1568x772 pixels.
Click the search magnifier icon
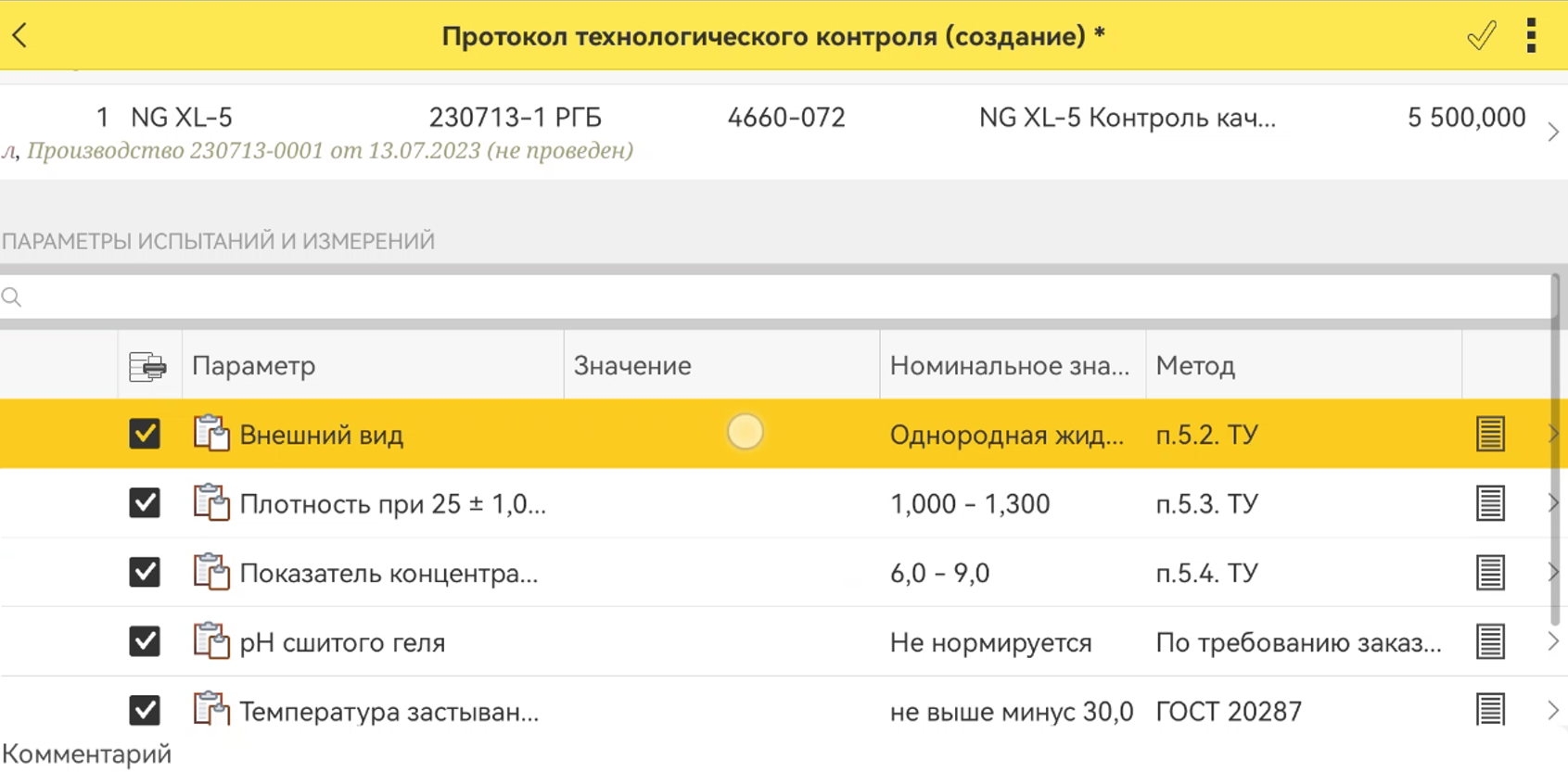[x=12, y=297]
